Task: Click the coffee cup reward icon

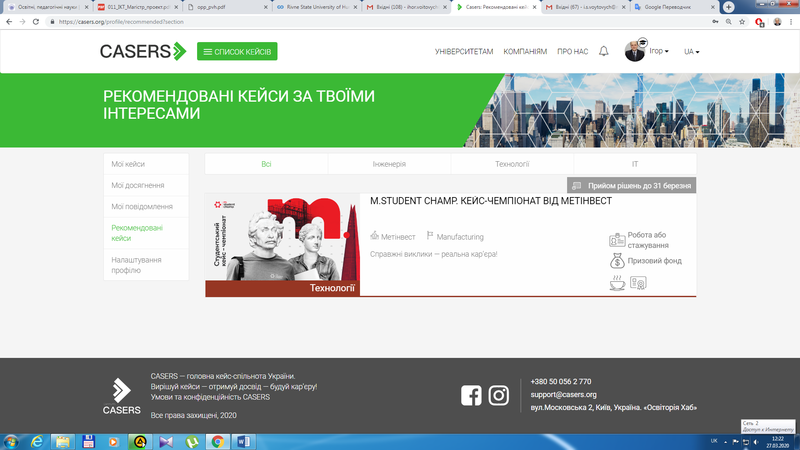Action: [617, 283]
